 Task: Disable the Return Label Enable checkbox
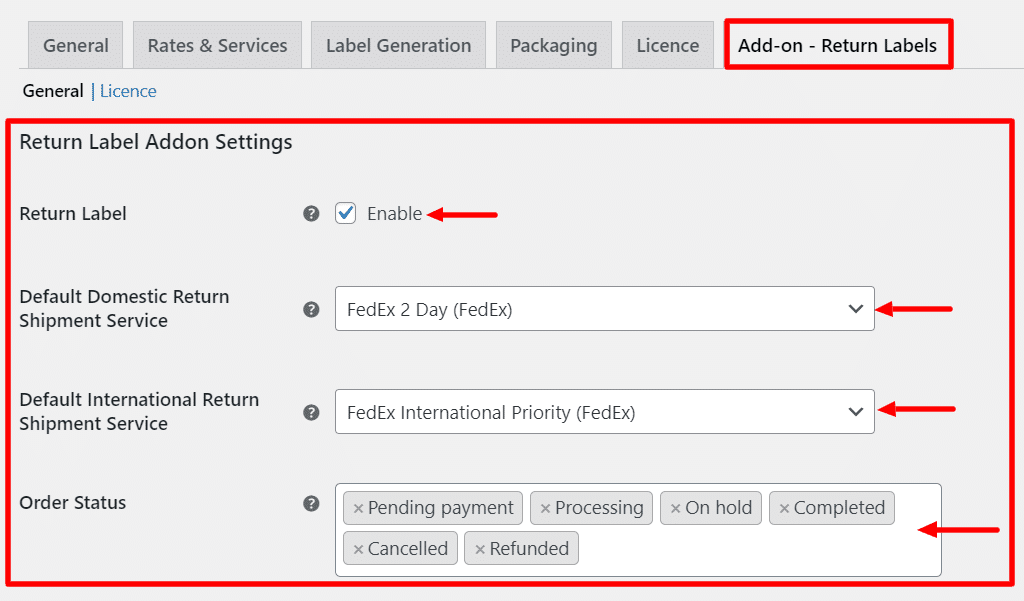click(x=345, y=213)
